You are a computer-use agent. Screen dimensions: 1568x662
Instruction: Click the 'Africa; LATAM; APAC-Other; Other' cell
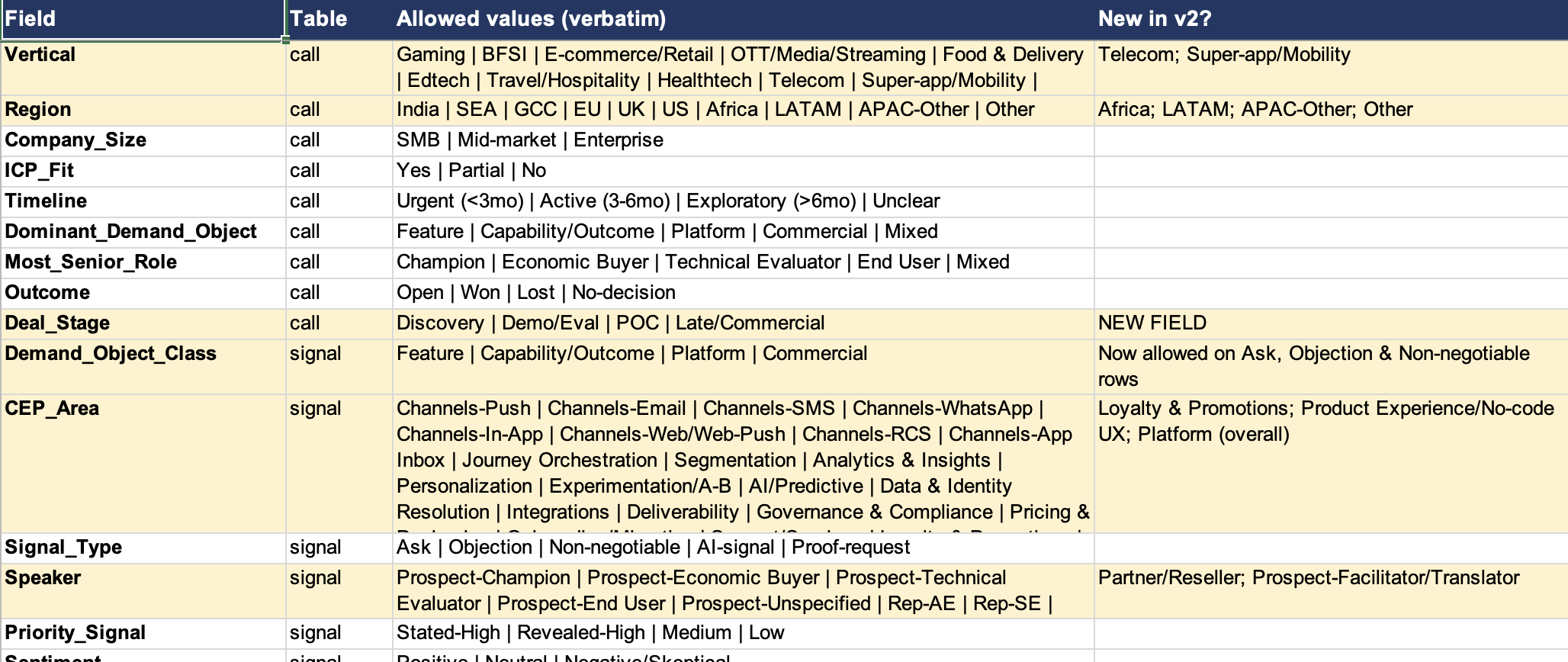point(1331,111)
